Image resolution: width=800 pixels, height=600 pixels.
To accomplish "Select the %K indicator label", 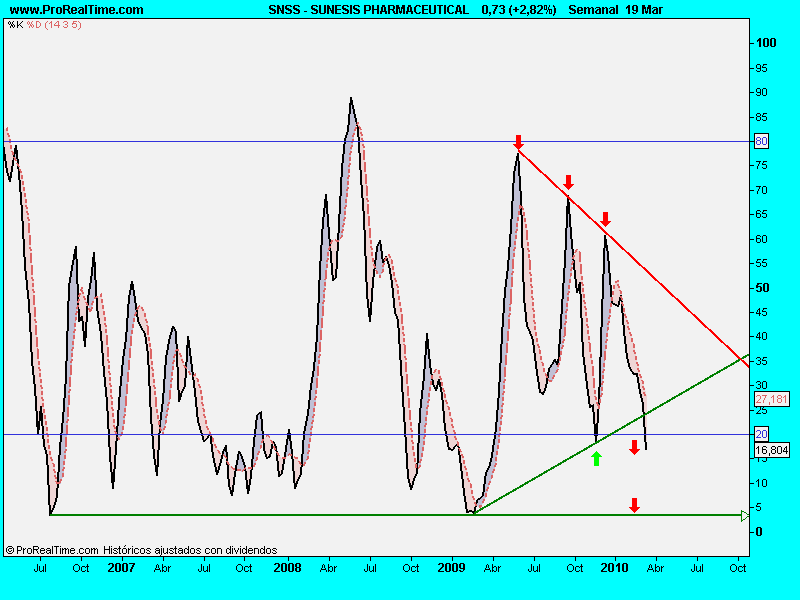I will pyautogui.click(x=15, y=24).
